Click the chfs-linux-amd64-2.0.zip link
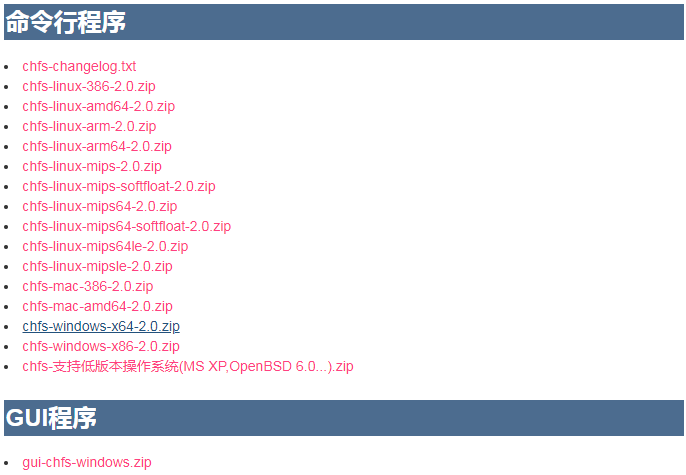This screenshot has width=686, height=475. pos(98,106)
